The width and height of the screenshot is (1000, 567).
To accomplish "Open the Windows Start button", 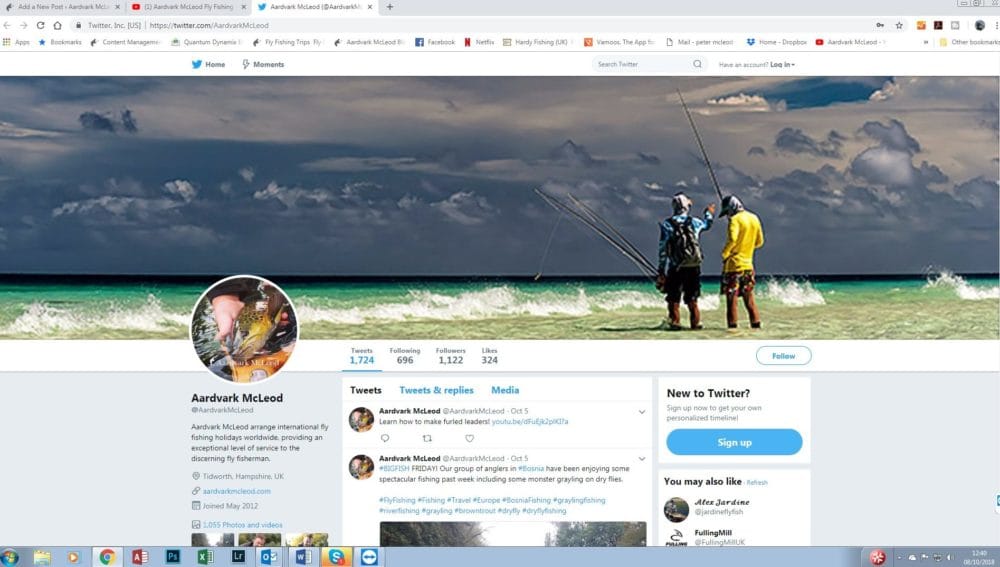I will [10, 557].
